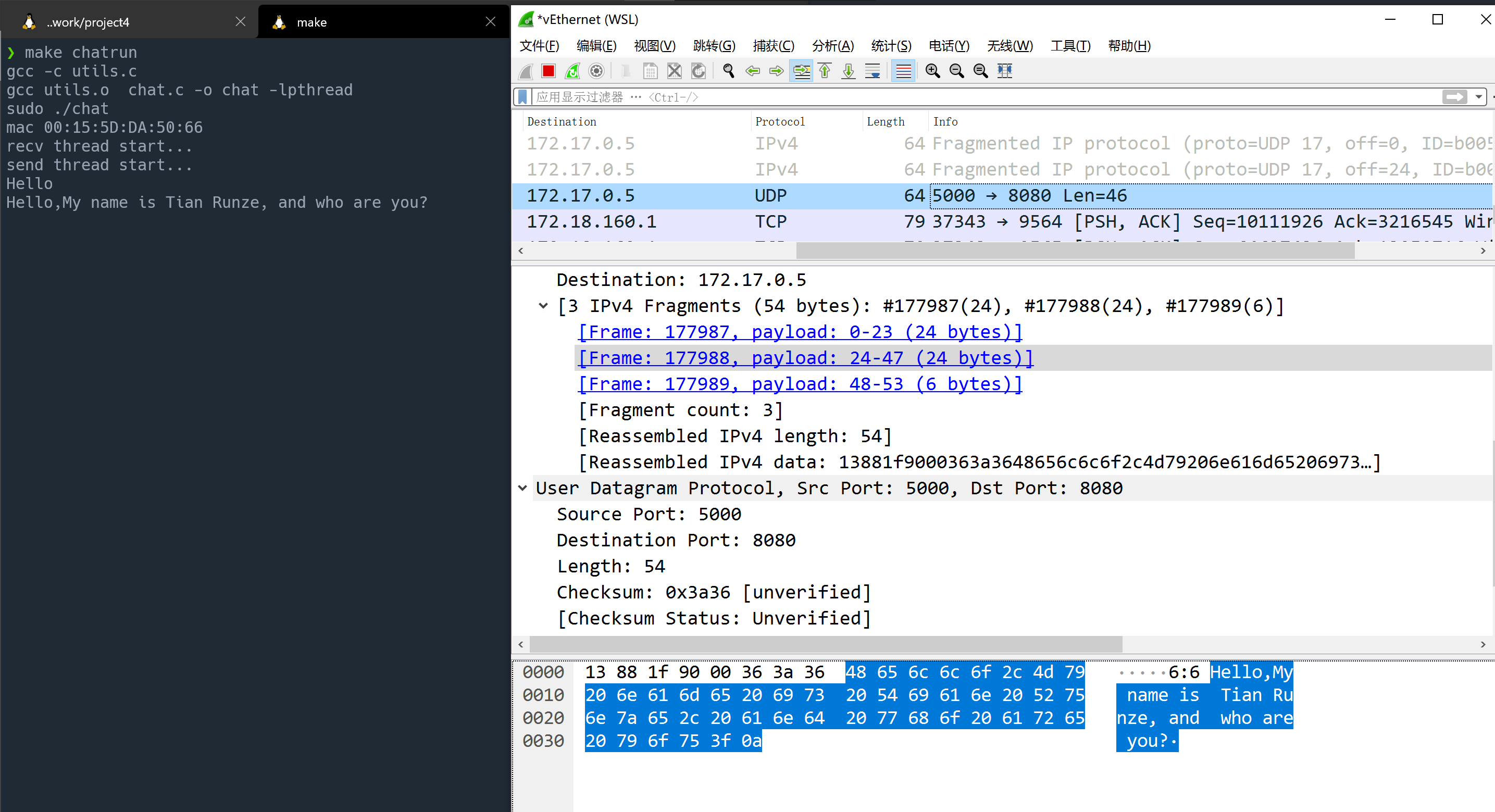Go forward in packet history with right arrow
Image resolution: width=1495 pixels, height=812 pixels.
pos(777,71)
